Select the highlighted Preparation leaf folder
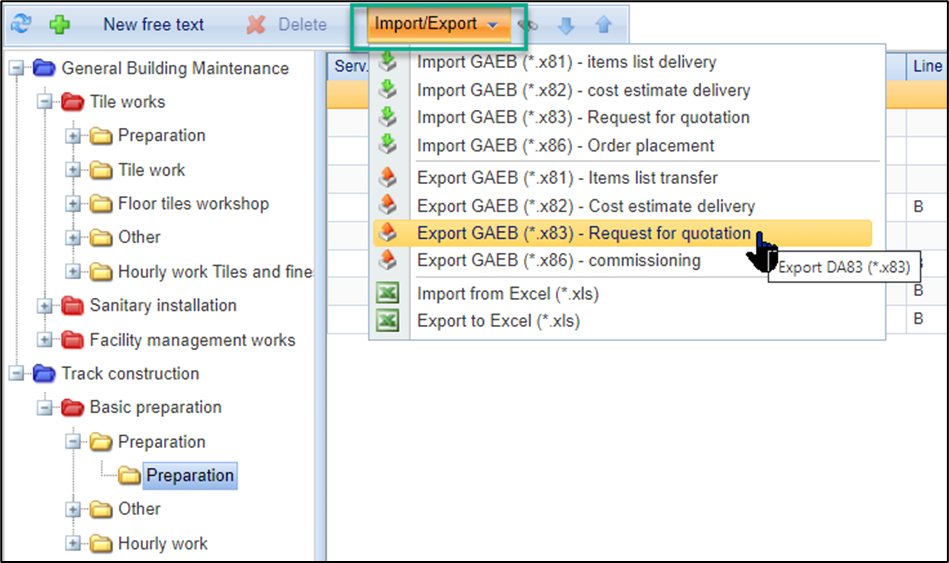Viewport: 949px width, 563px height. pyautogui.click(x=189, y=476)
